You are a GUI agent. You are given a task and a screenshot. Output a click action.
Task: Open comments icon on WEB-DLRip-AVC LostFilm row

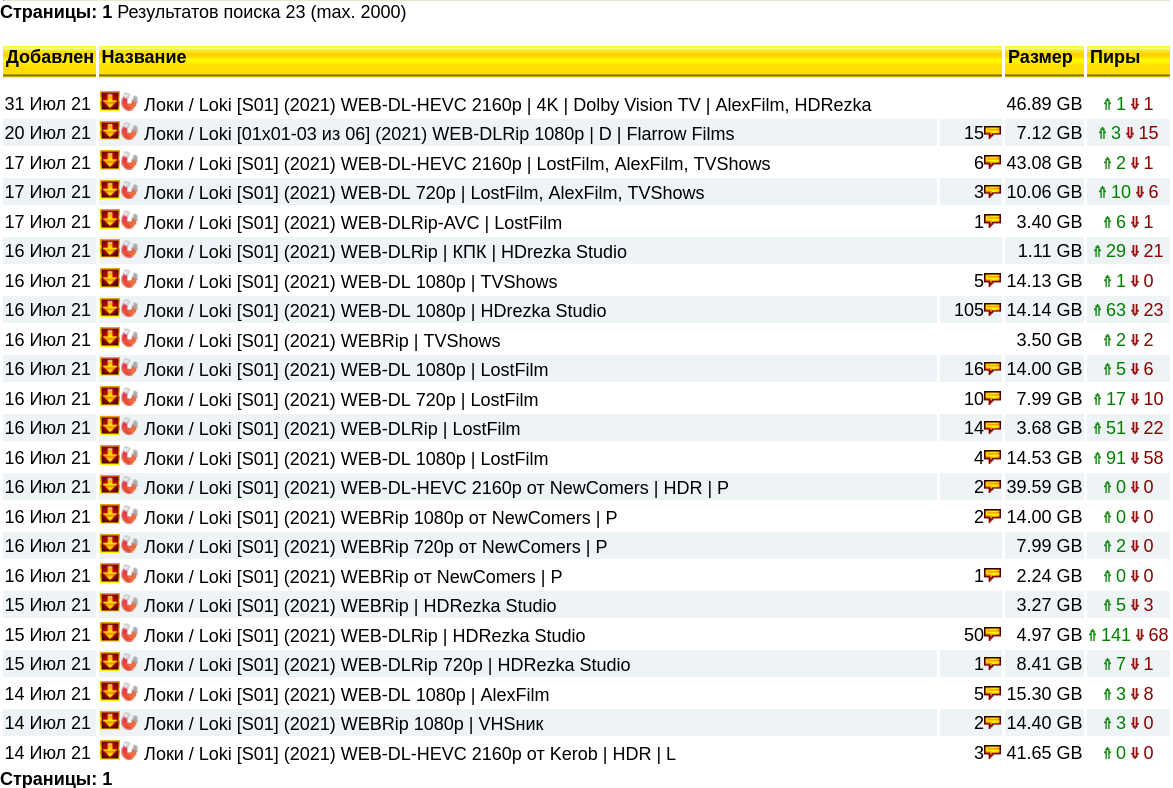tap(993, 222)
